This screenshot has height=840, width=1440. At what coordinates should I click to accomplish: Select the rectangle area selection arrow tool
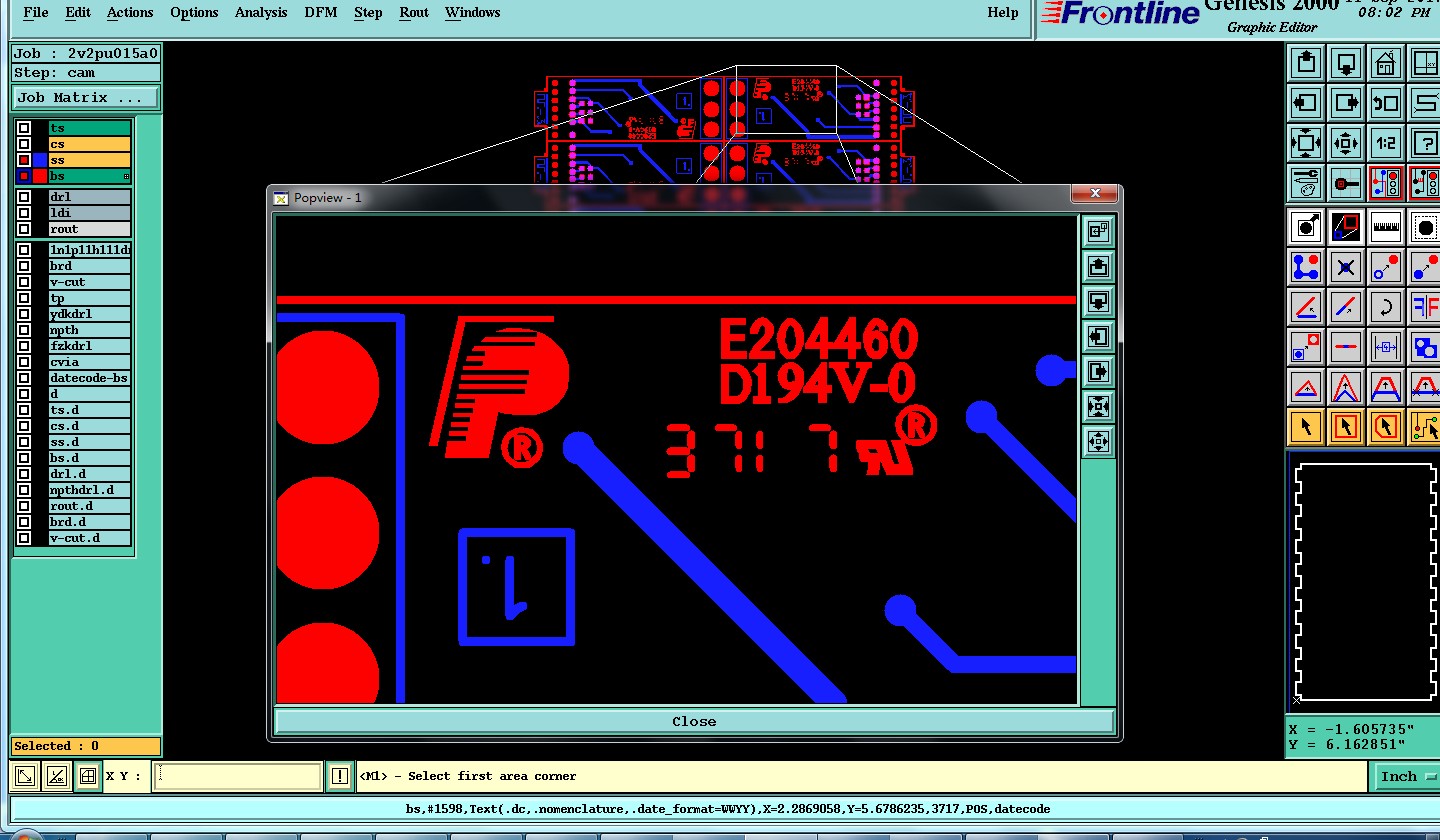point(1346,427)
